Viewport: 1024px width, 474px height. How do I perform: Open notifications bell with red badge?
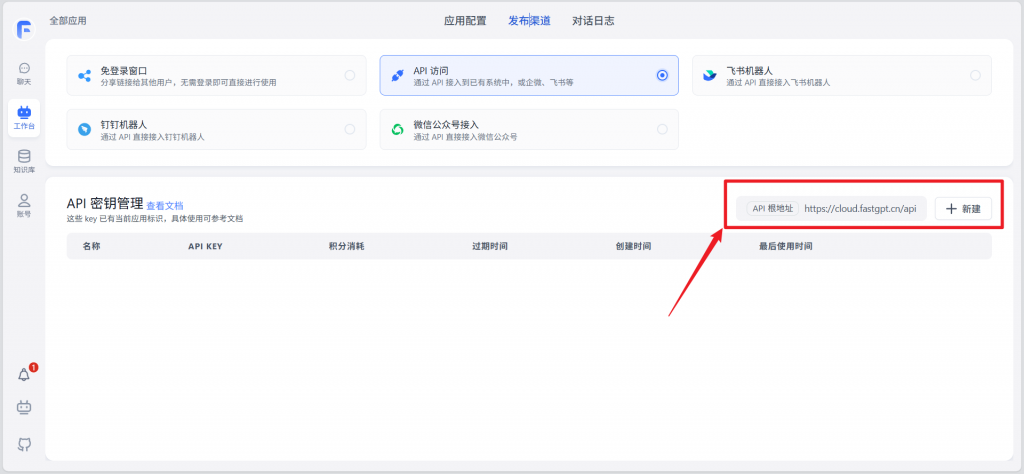[25, 374]
